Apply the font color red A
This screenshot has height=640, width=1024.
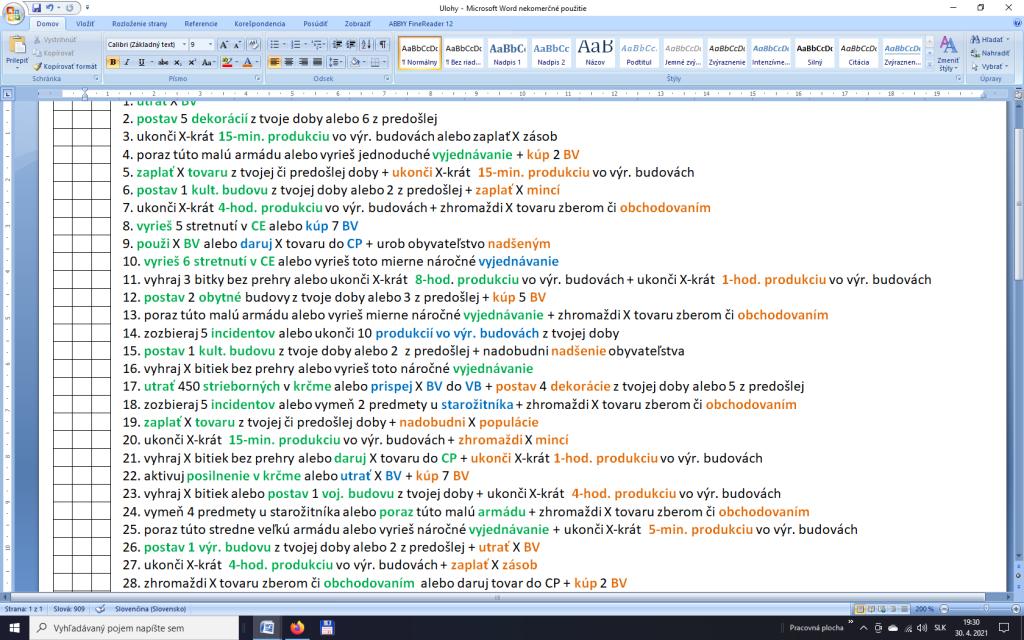248,62
